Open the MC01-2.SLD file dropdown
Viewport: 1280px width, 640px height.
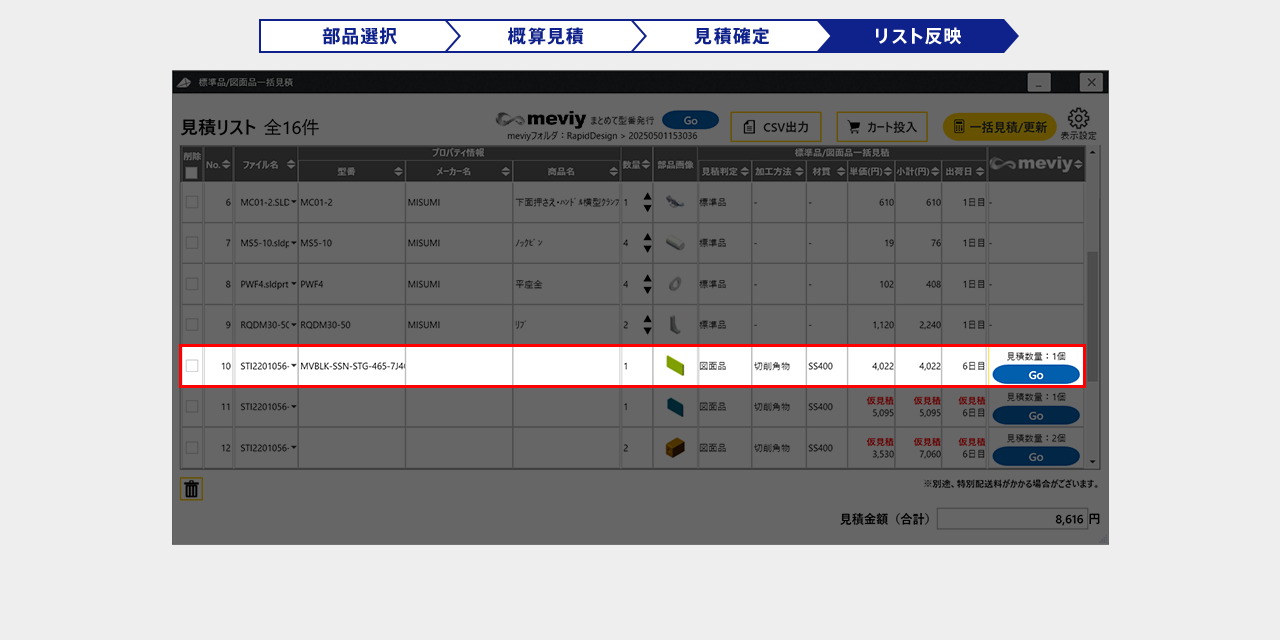[x=293, y=202]
